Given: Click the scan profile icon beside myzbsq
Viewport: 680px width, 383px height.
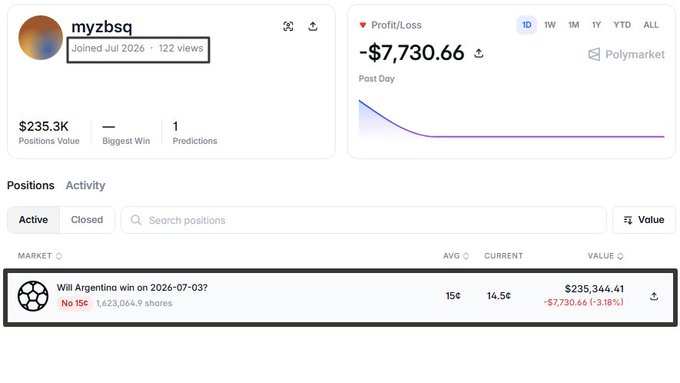Looking at the screenshot, I should tap(288, 26).
